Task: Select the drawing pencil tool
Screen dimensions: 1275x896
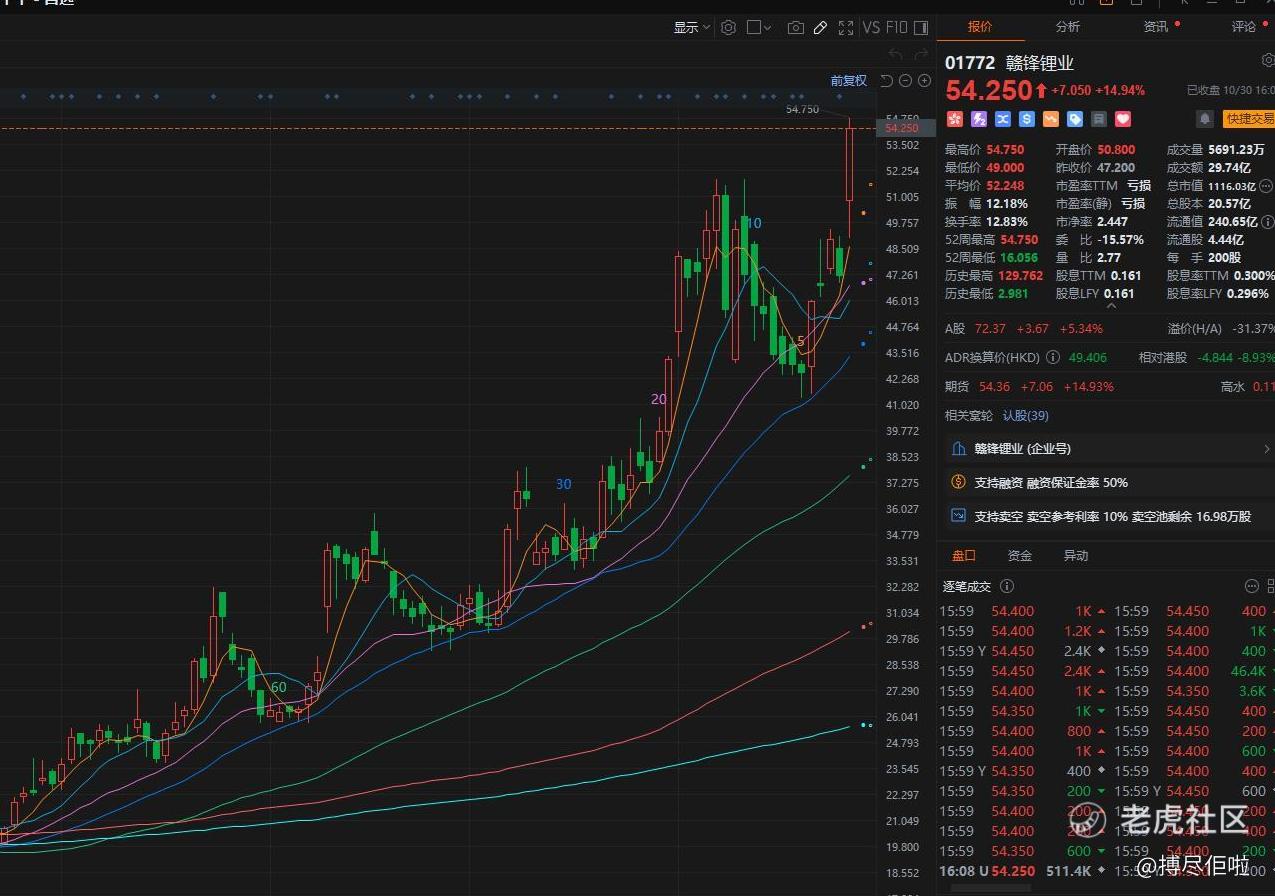Action: point(820,28)
